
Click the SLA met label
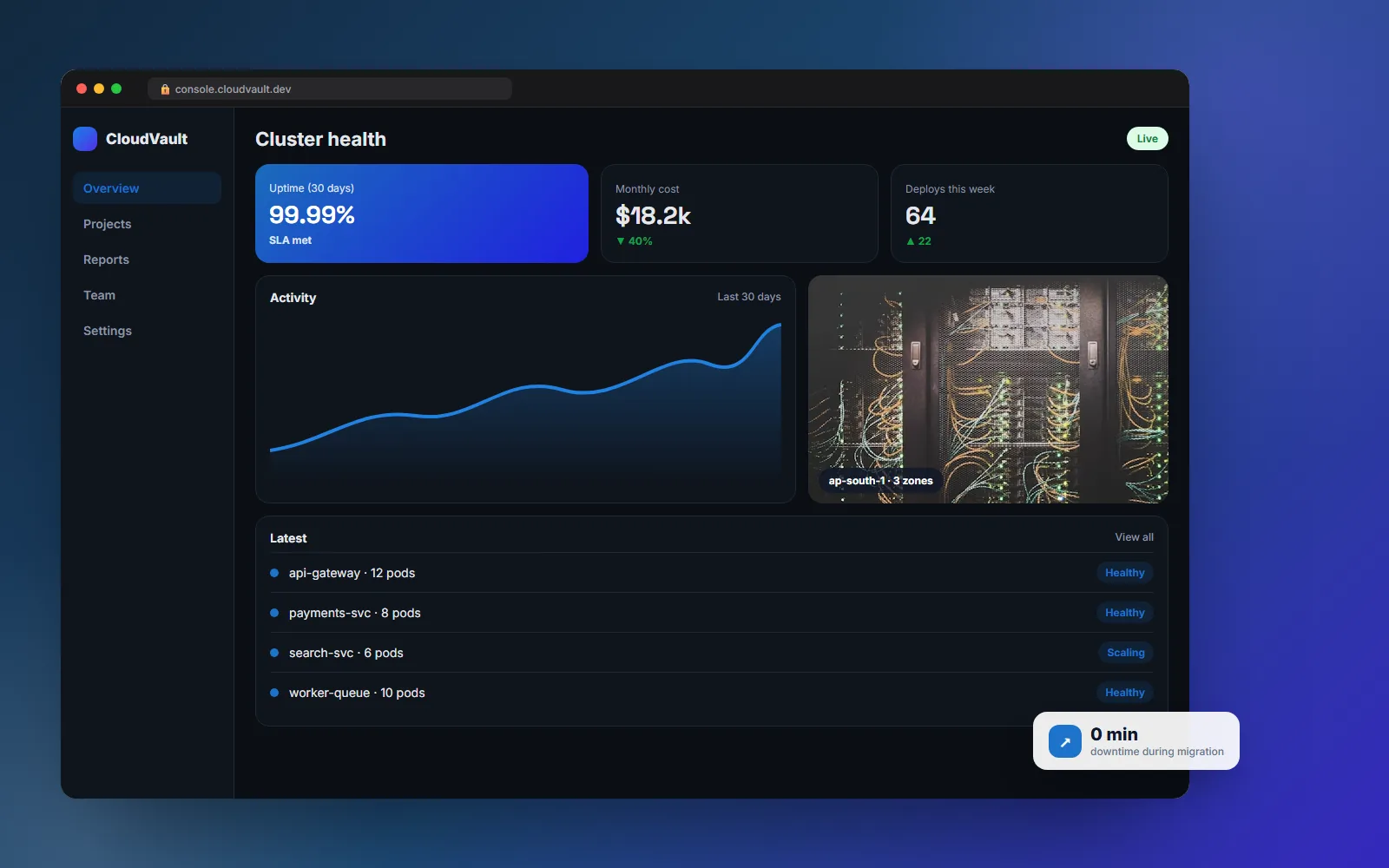click(290, 240)
